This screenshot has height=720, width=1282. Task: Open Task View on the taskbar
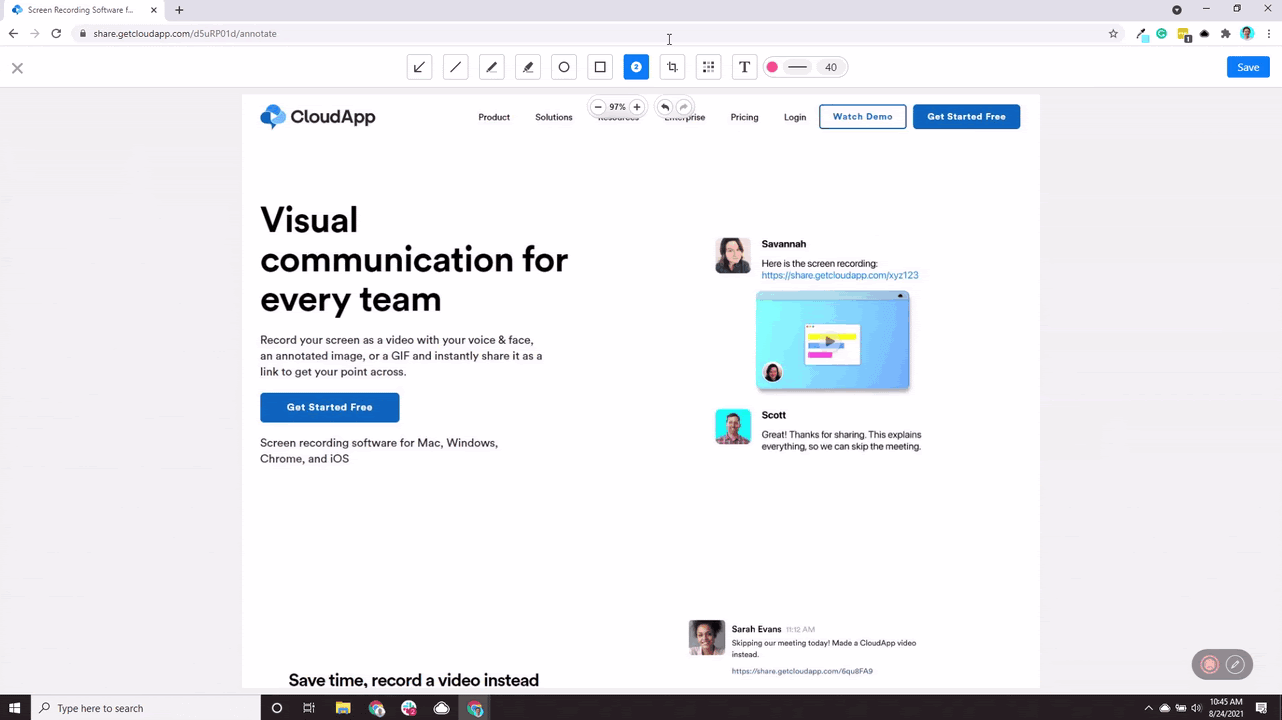coord(309,708)
